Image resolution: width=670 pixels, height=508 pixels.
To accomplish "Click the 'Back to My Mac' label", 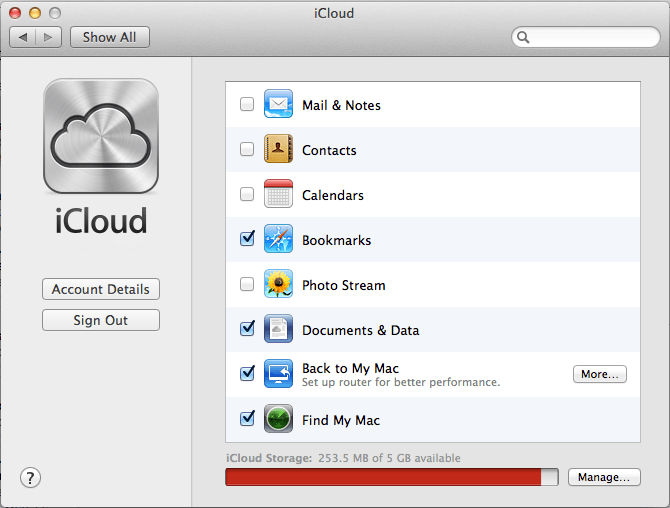I will pyautogui.click(x=350, y=368).
